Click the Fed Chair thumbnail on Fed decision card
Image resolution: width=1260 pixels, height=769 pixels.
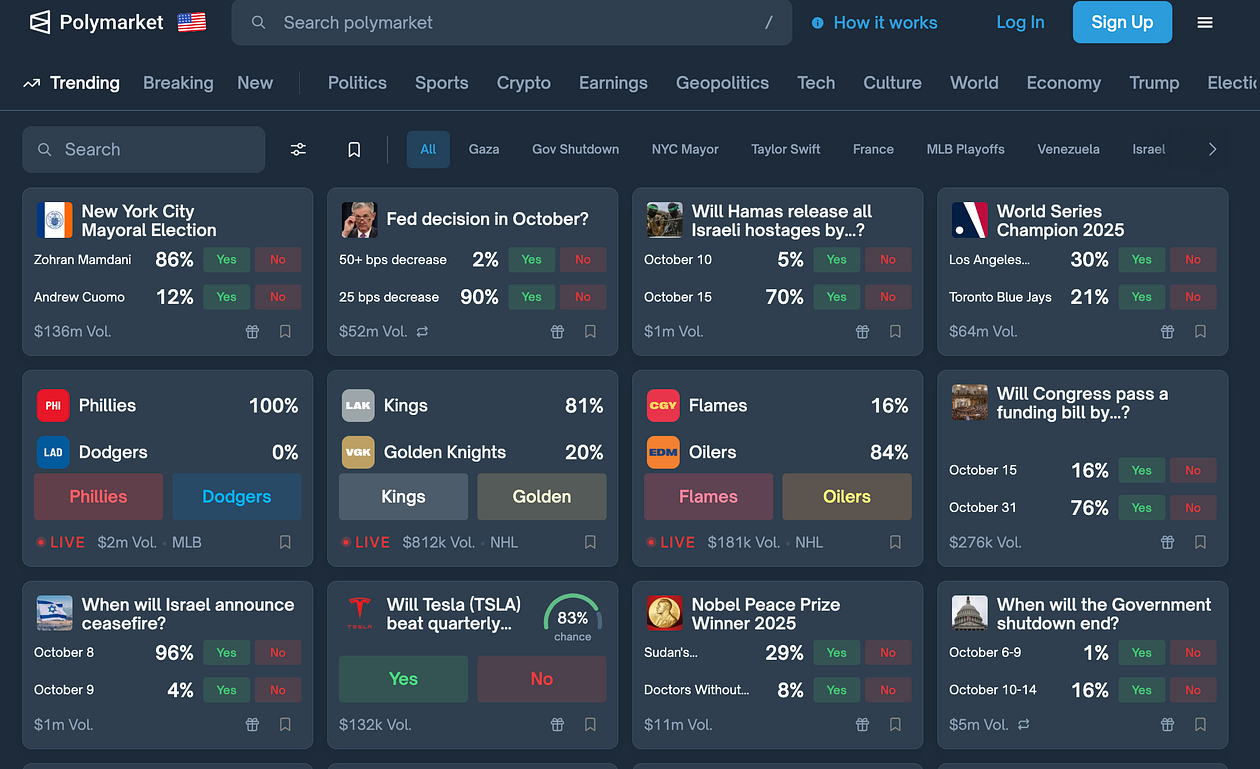tap(359, 220)
